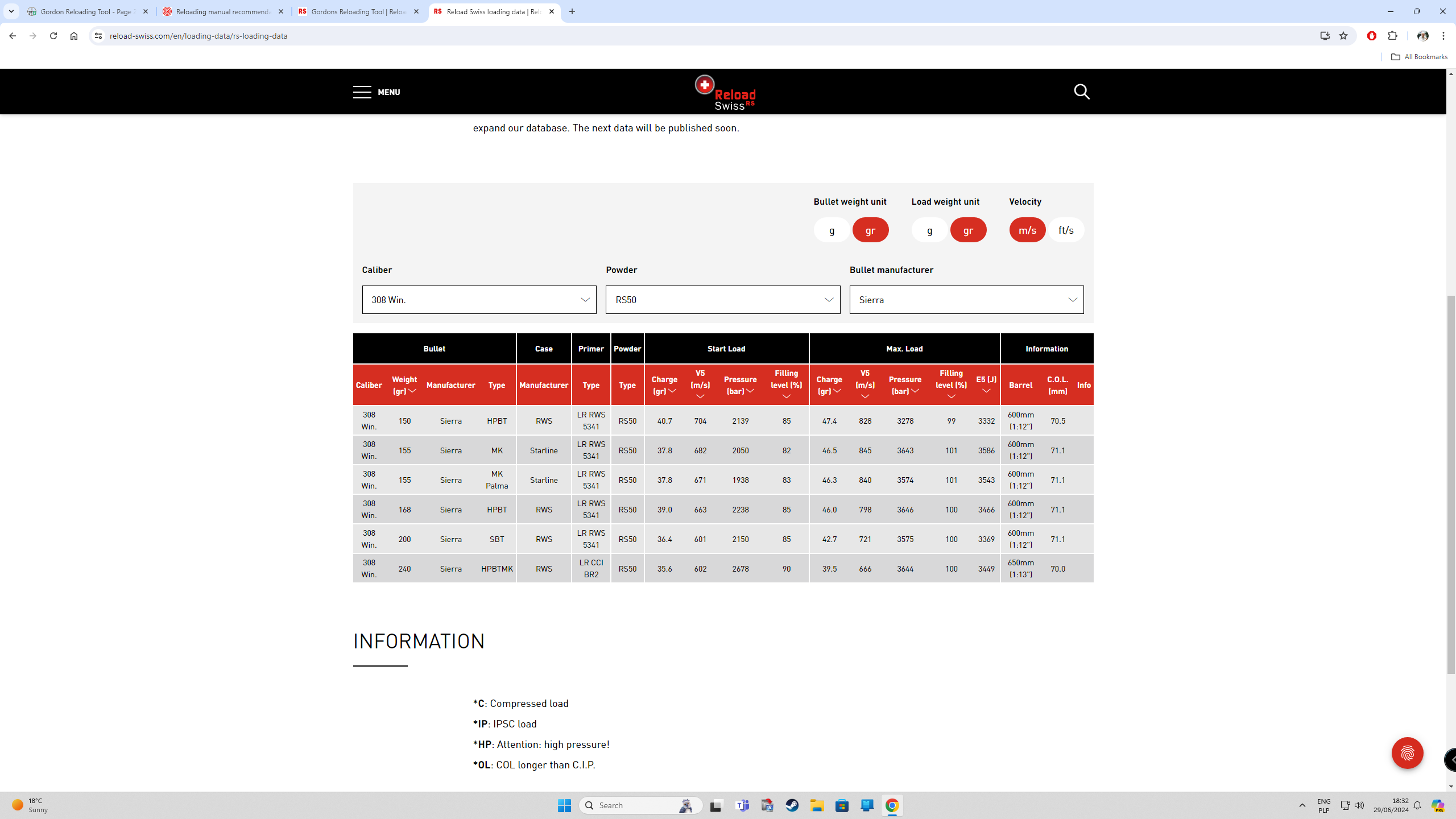Show hidden system tray icons
This screenshot has height=819, width=1456.
(x=1302, y=805)
